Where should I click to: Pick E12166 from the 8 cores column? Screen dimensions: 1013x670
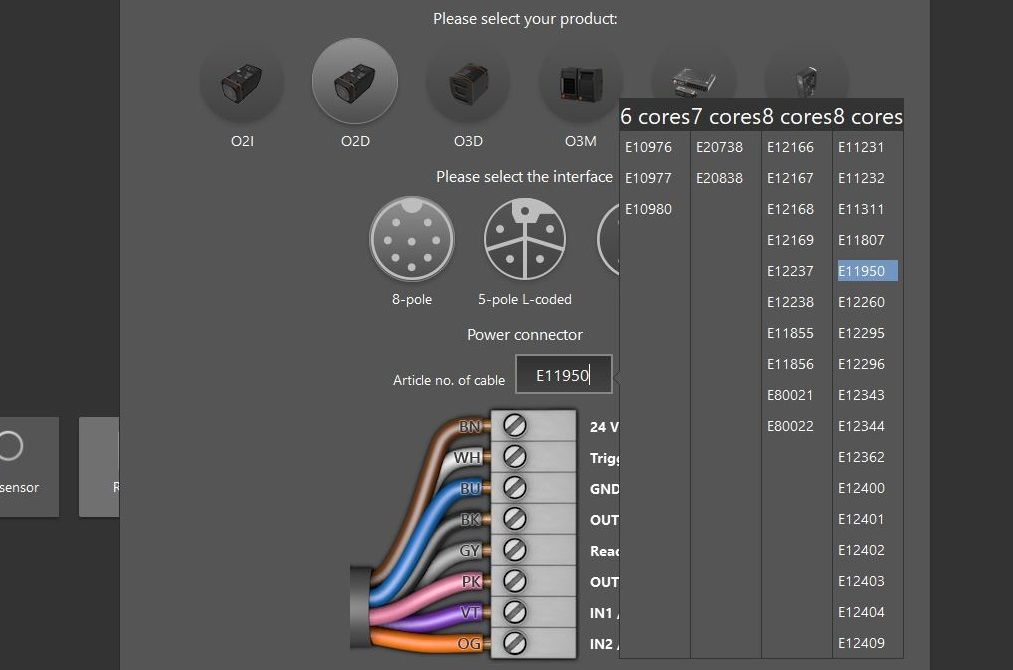tap(791, 147)
